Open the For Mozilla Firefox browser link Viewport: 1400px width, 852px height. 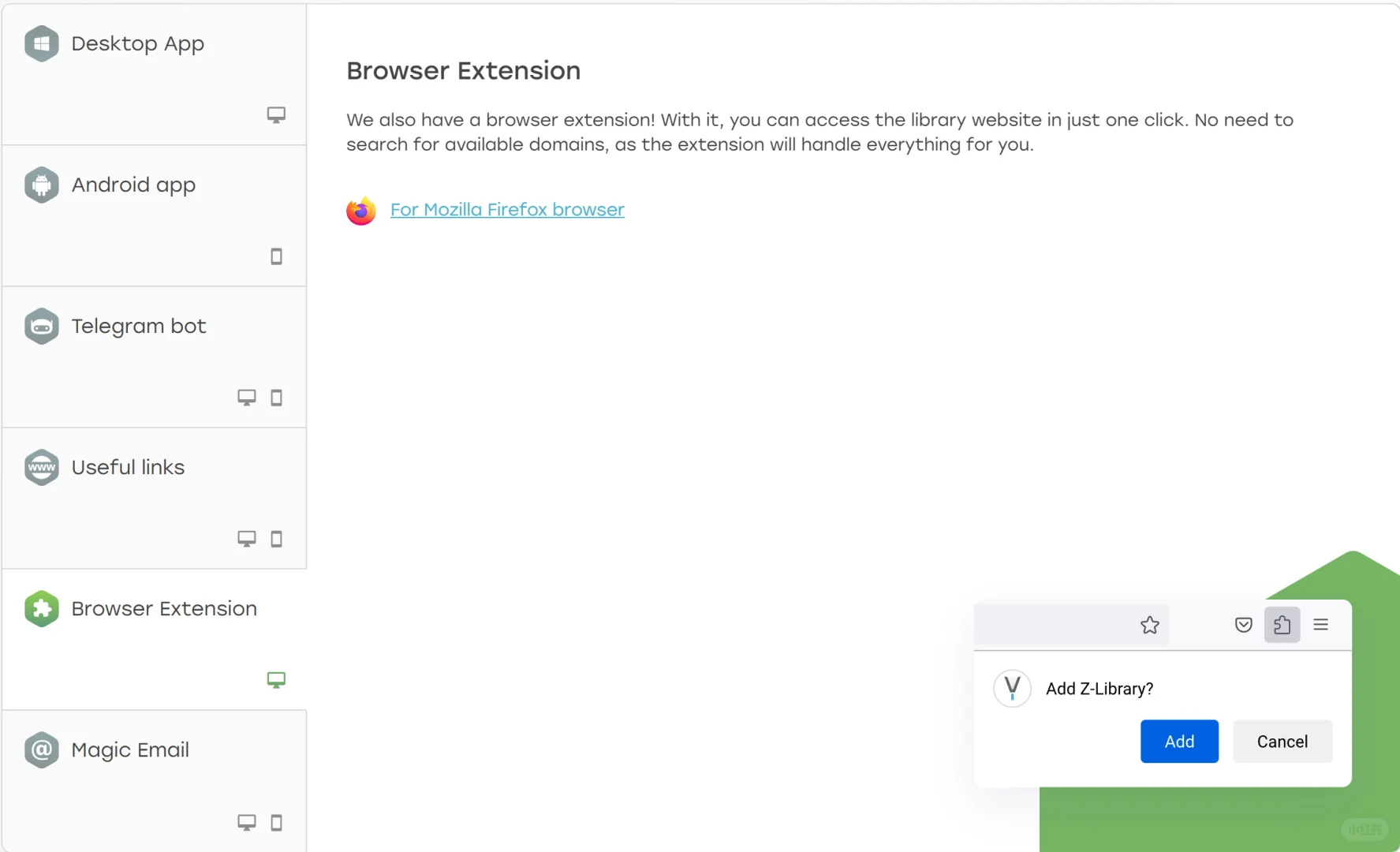507,210
